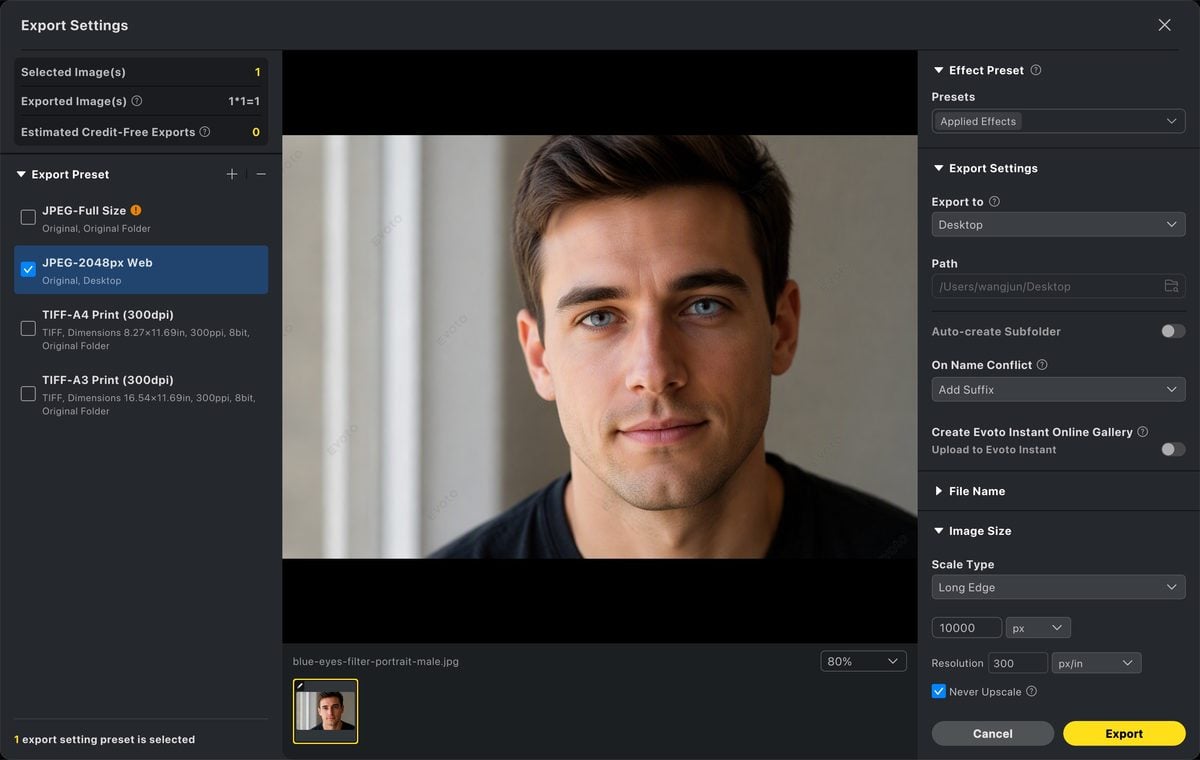Click the Export button

tap(1124, 733)
